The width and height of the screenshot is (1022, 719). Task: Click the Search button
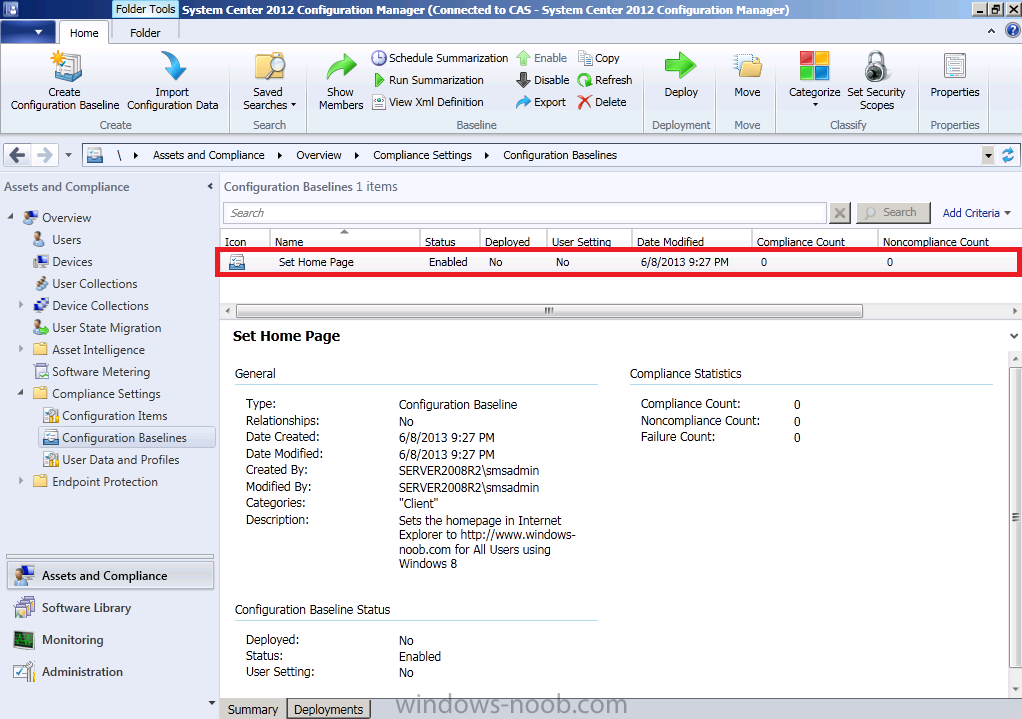(x=893, y=213)
